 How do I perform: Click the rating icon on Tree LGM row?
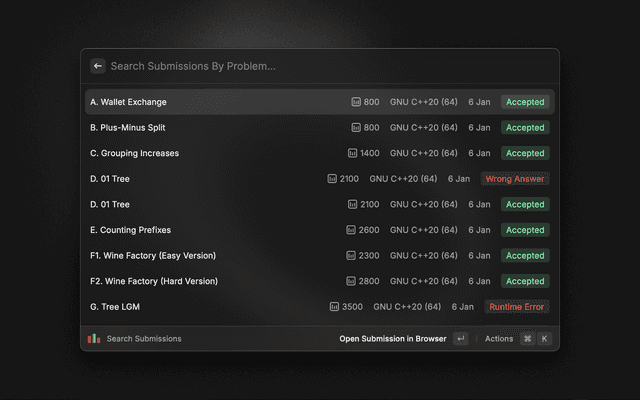click(x=334, y=307)
